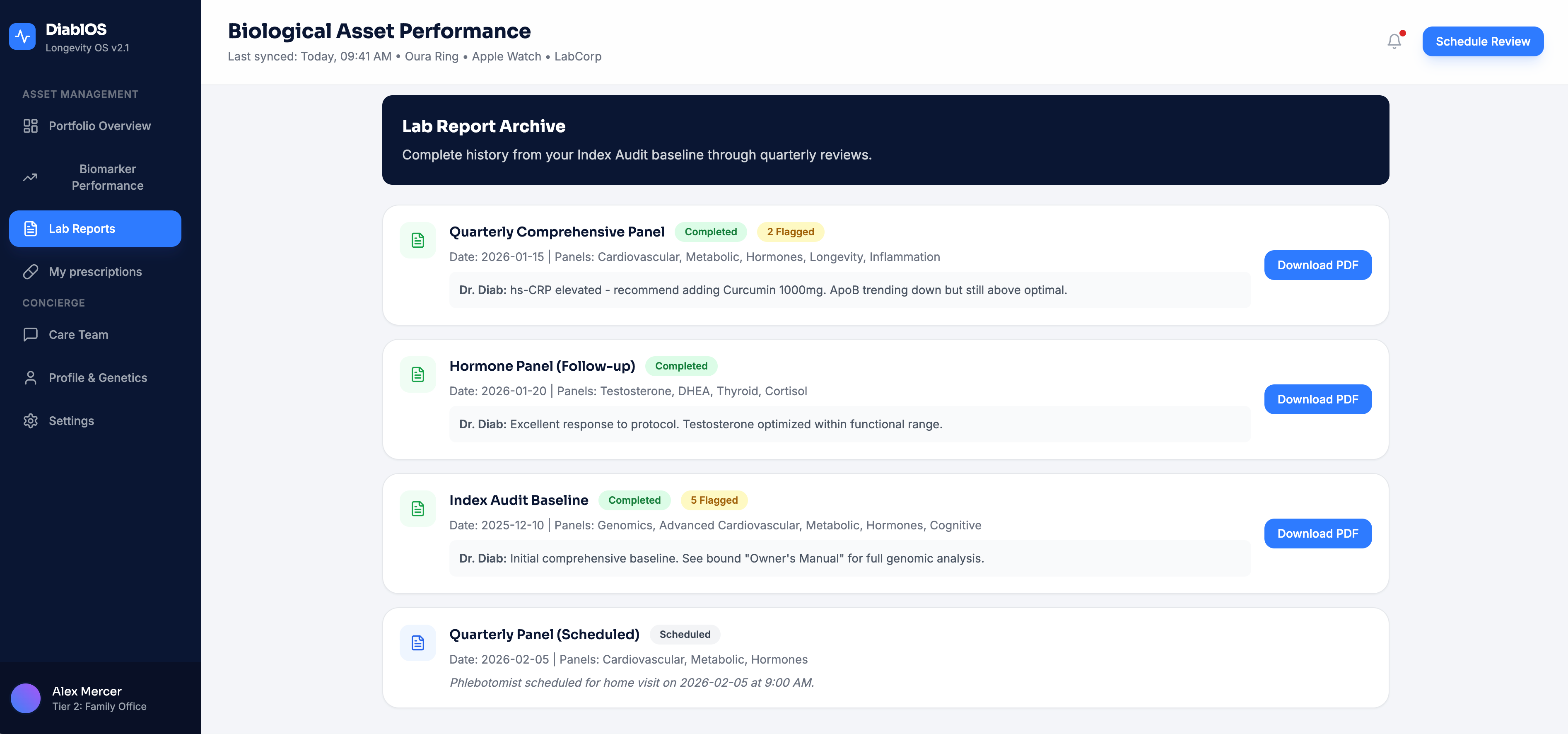The height and width of the screenshot is (734, 1568).
Task: Open Care Team chat icon
Action: 30,334
